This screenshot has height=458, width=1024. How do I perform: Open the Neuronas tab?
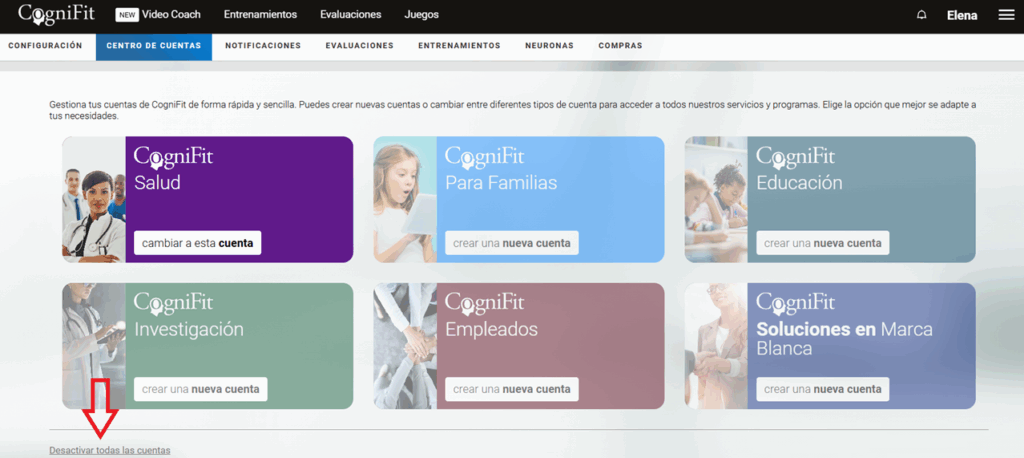click(549, 46)
